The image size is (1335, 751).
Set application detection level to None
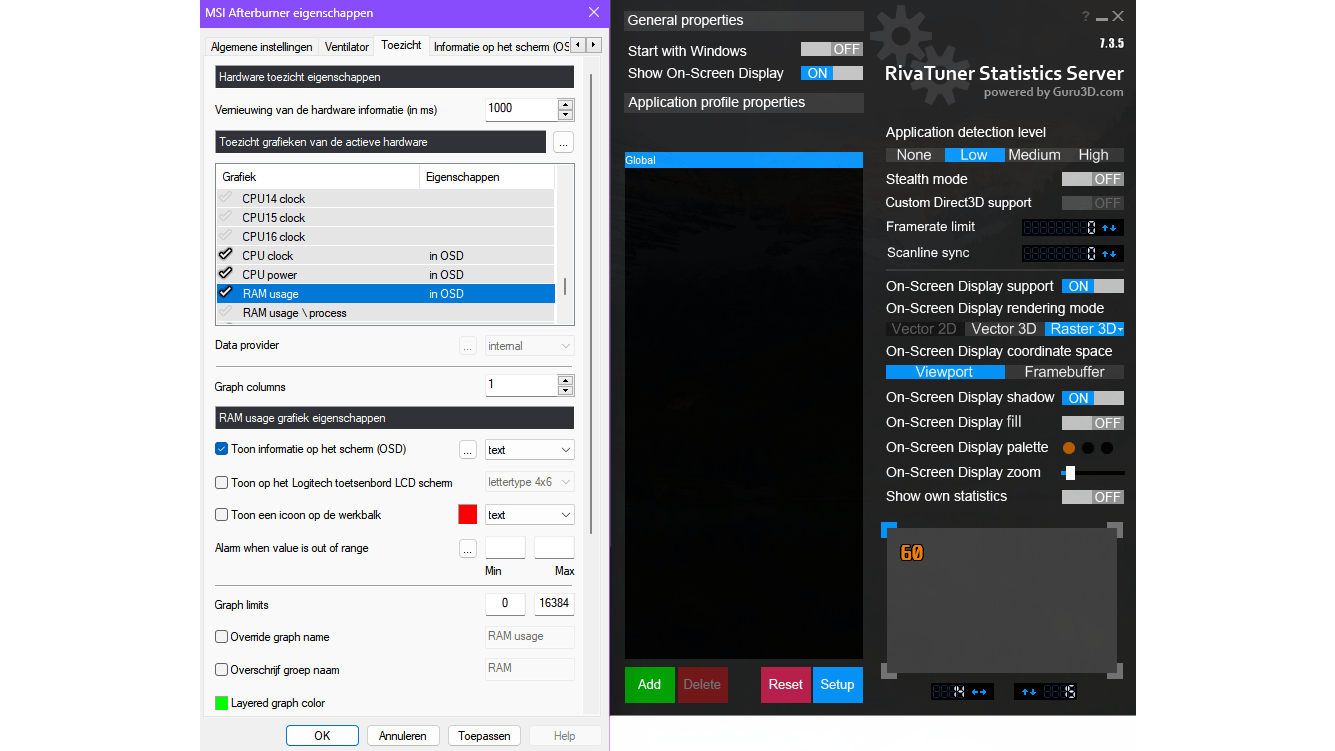(914, 155)
